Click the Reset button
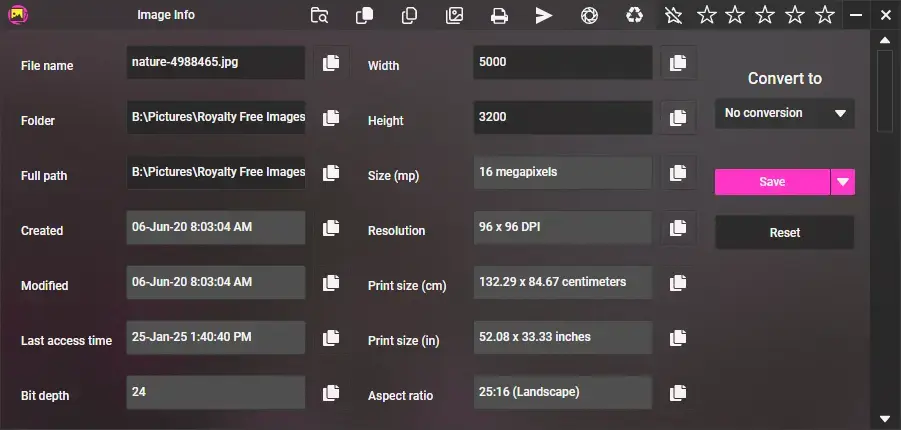This screenshot has height=430, width=901. coord(785,233)
